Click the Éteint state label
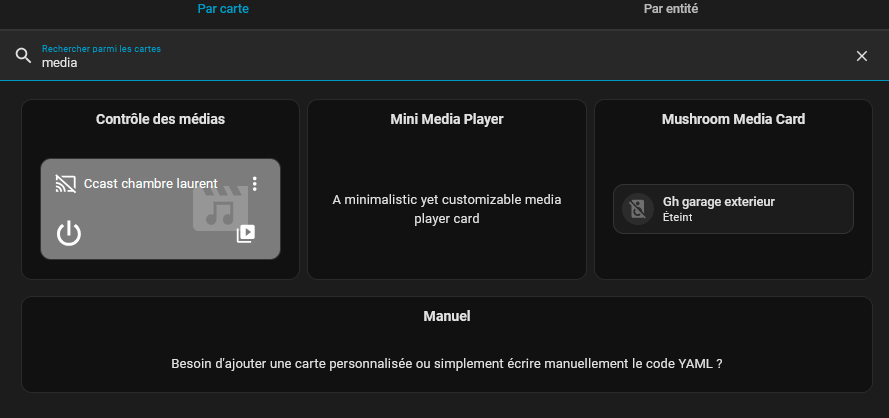Screen dimensions: 889x418 pos(677,216)
